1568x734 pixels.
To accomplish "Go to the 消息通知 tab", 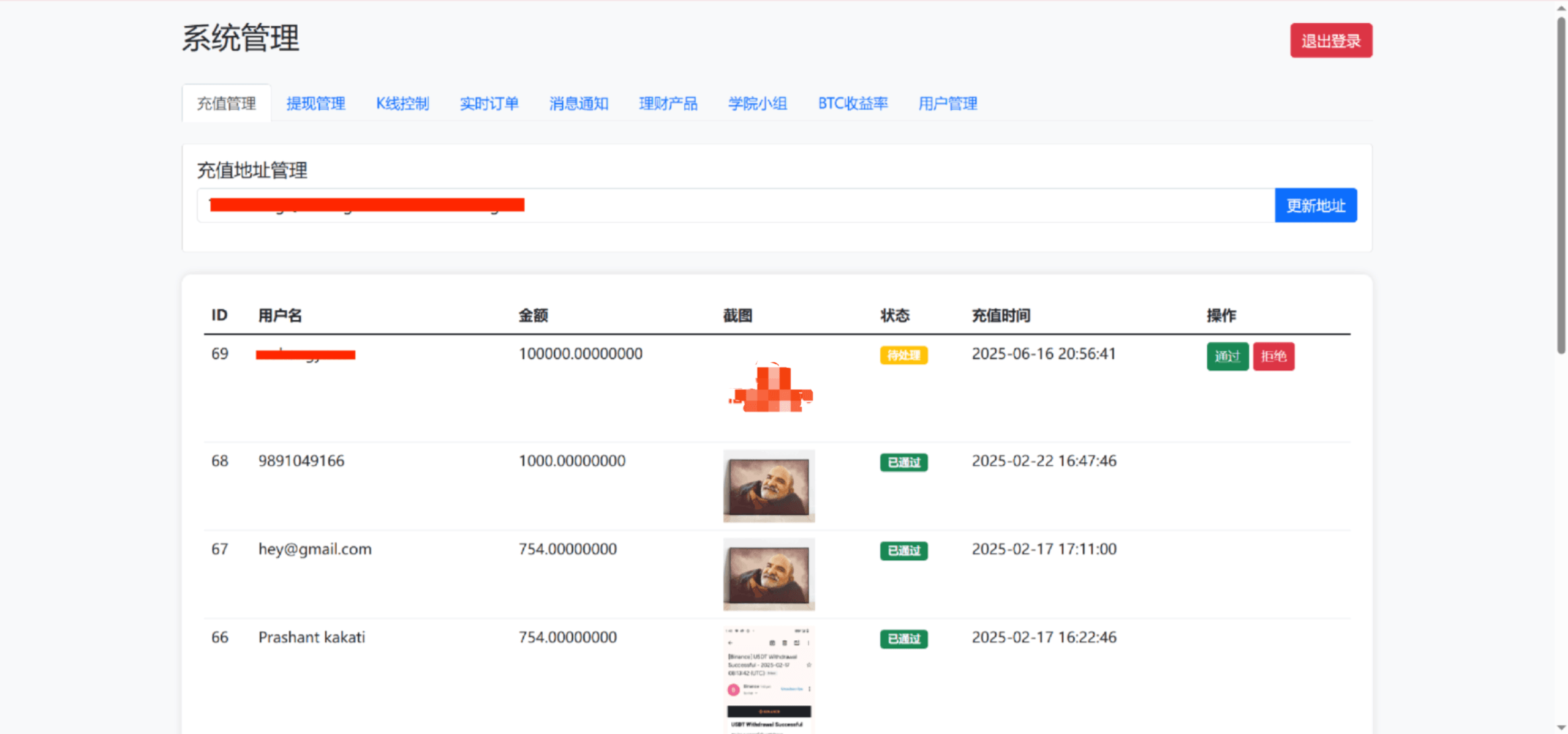I will click(x=578, y=103).
